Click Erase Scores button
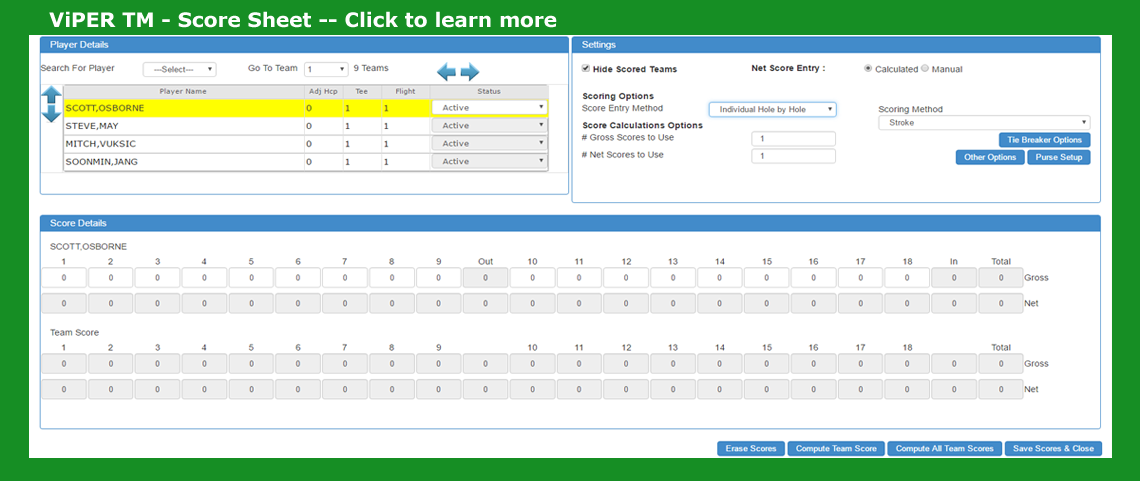This screenshot has width=1140, height=481. pyautogui.click(x=751, y=448)
